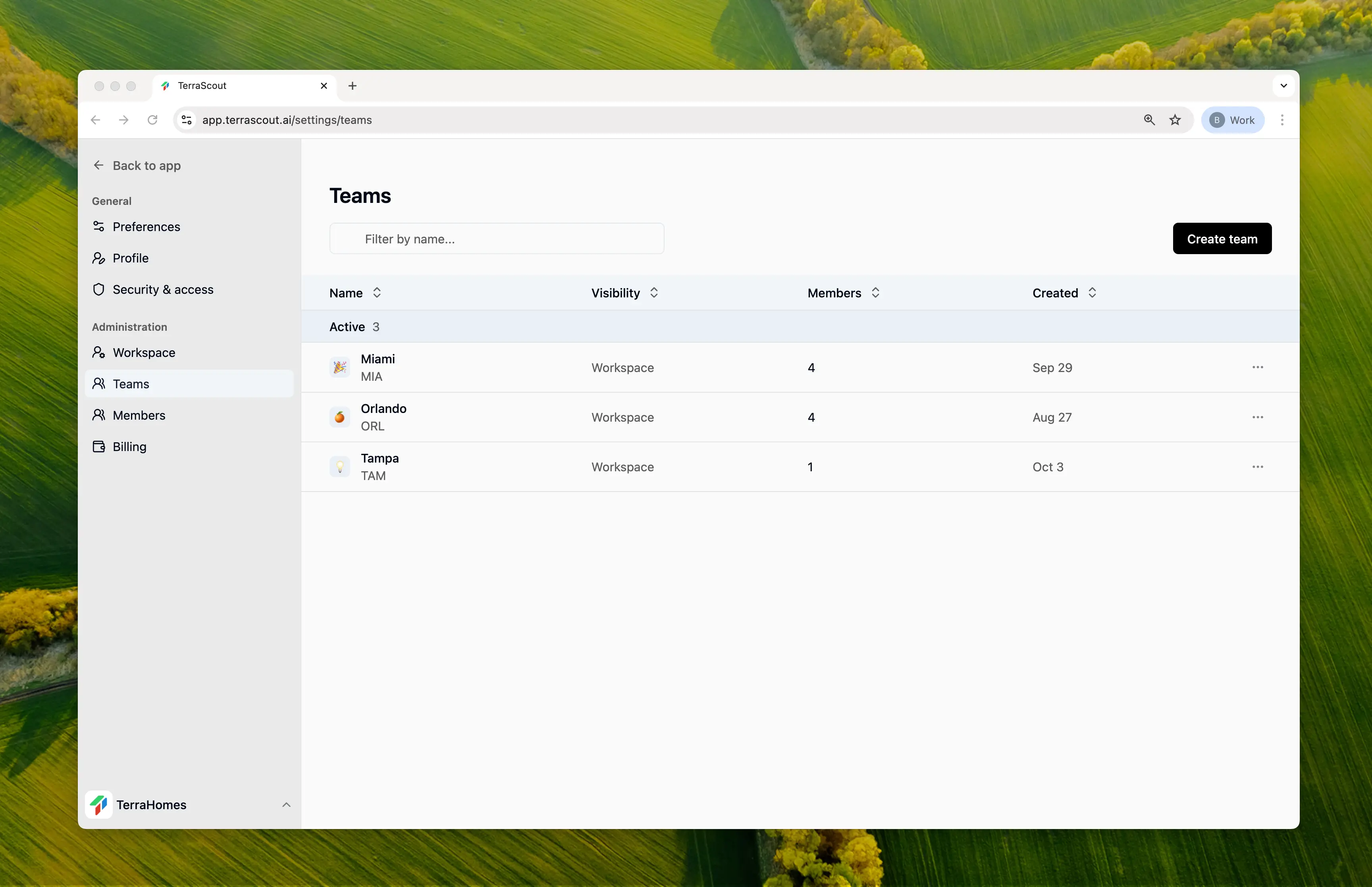This screenshot has height=887, width=1372.
Task: Reload the page using refresh icon
Action: coord(152,120)
